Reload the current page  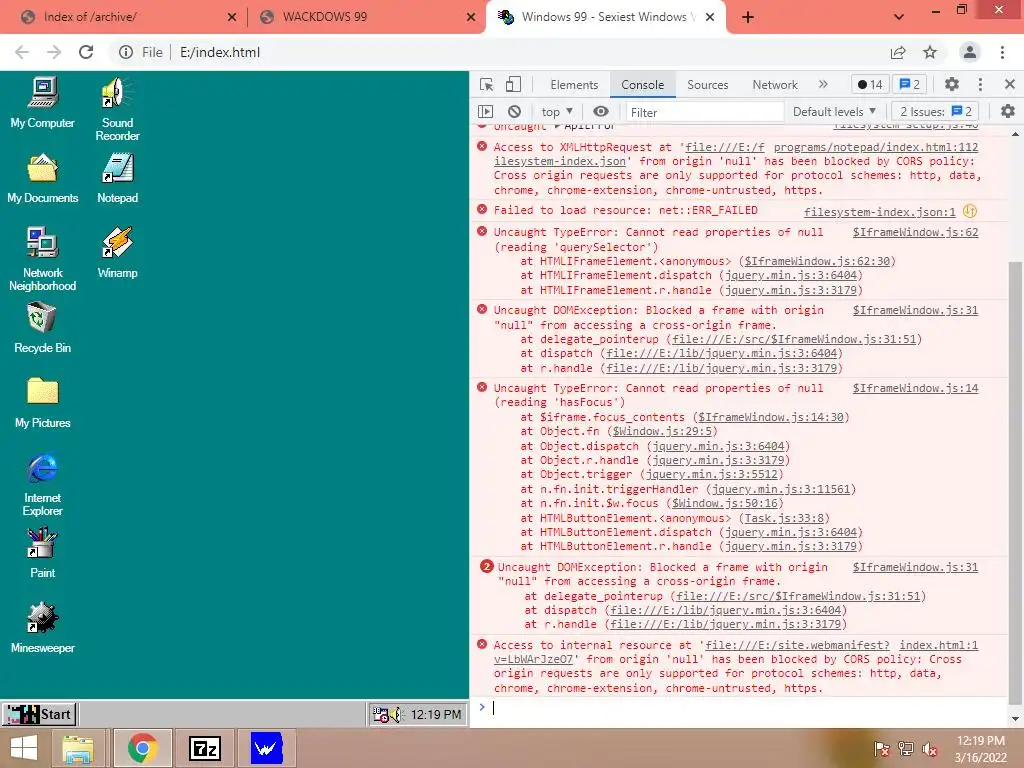pos(86,52)
